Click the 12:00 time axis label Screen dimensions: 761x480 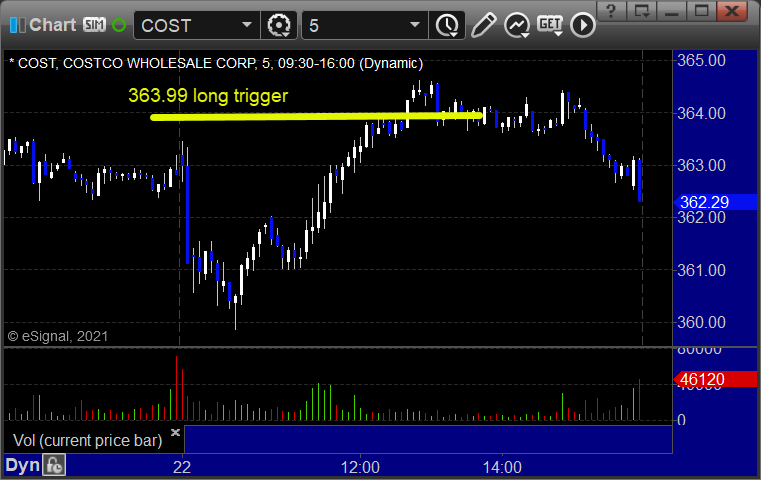[x=360, y=467]
